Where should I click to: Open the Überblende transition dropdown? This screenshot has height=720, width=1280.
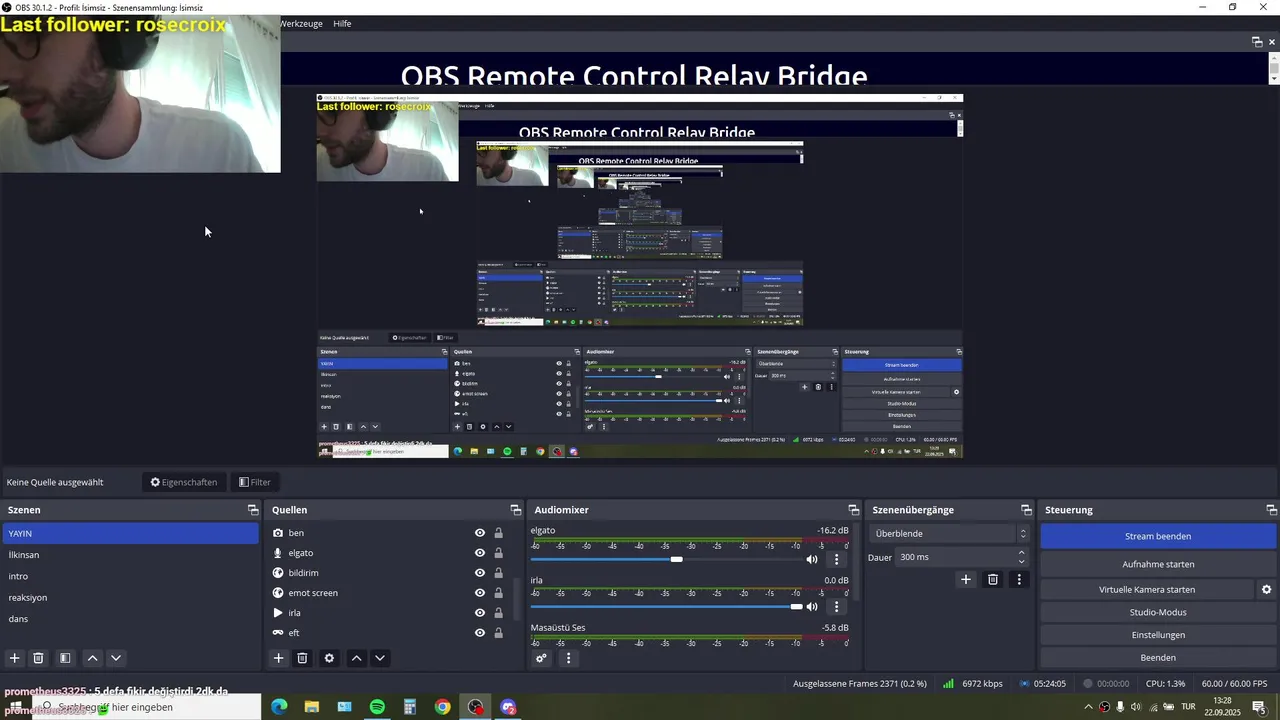point(948,534)
